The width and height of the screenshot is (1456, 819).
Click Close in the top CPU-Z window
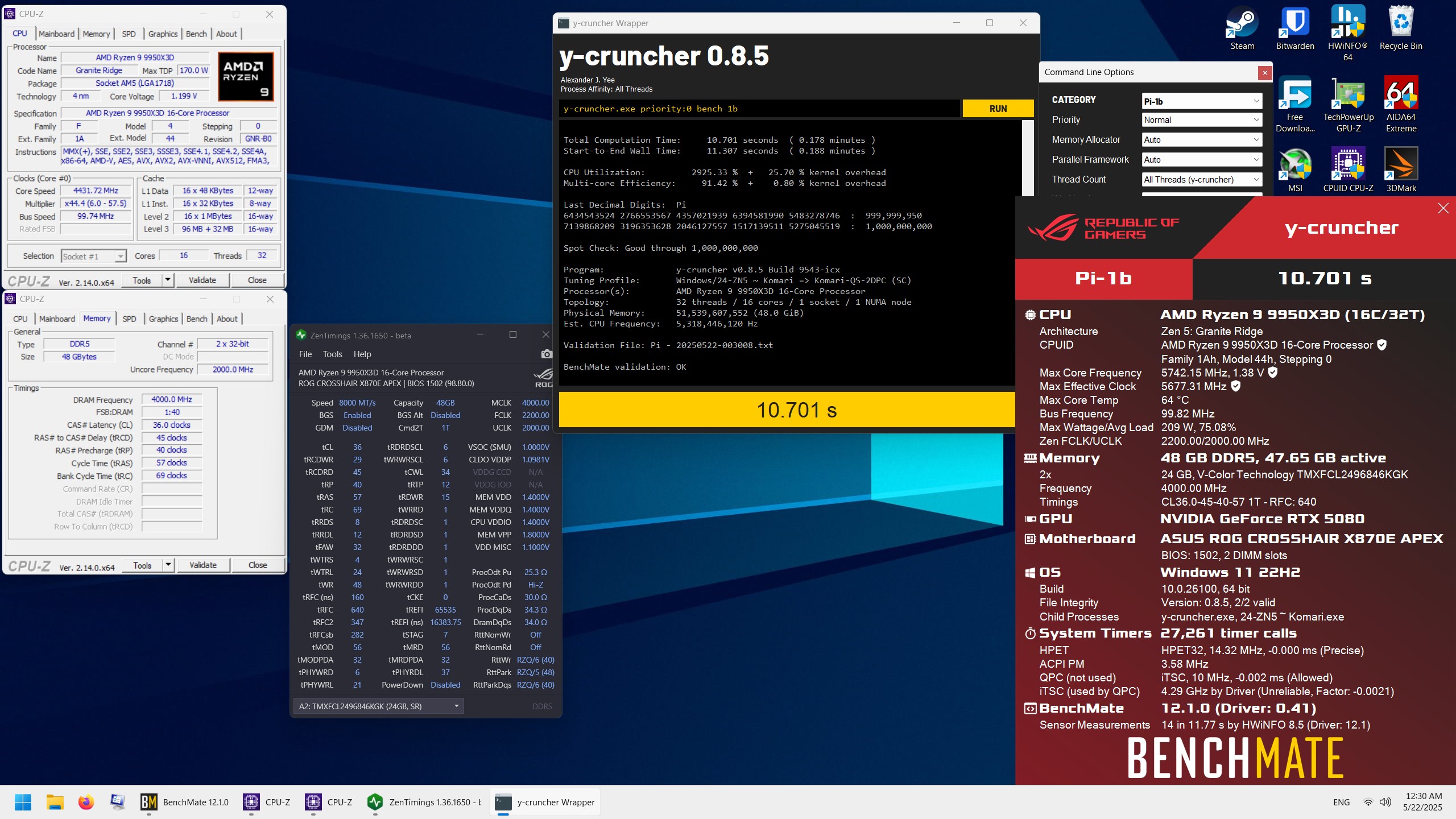pyautogui.click(x=257, y=280)
